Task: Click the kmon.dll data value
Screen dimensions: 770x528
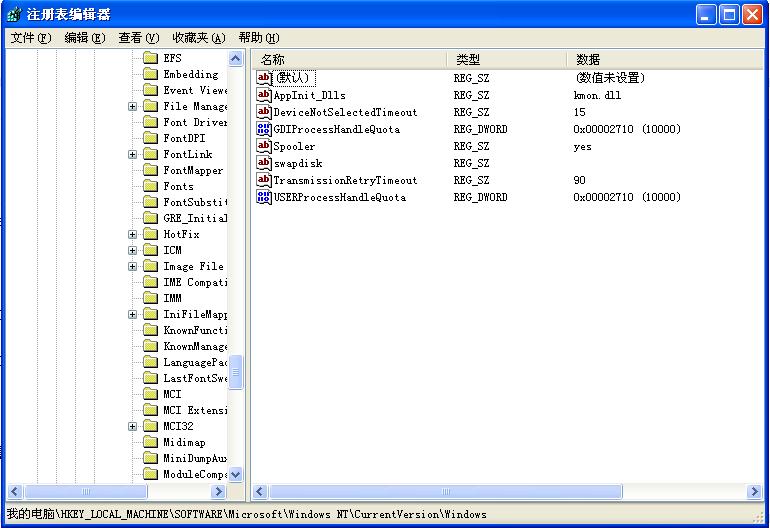Action: [x=597, y=95]
